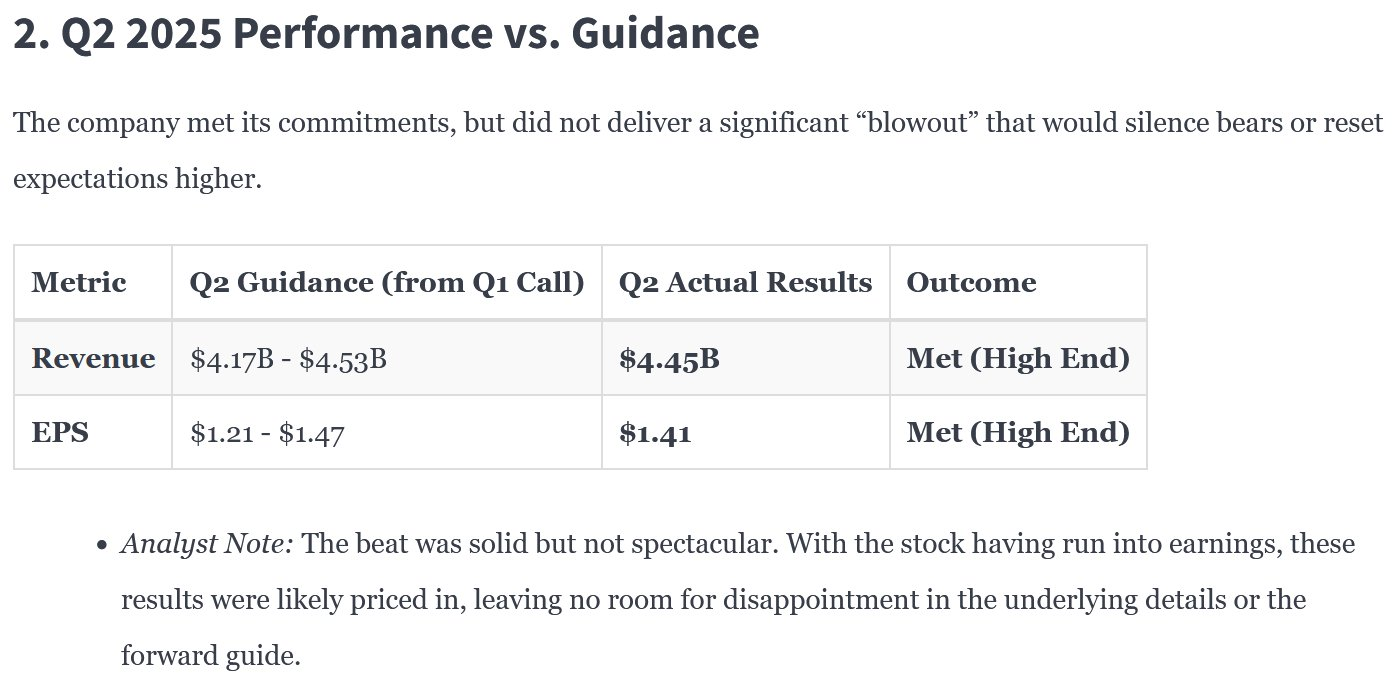This screenshot has height=689, width=1398.
Task: Click the "$4.45B" actual revenue cell
Action: point(669,359)
